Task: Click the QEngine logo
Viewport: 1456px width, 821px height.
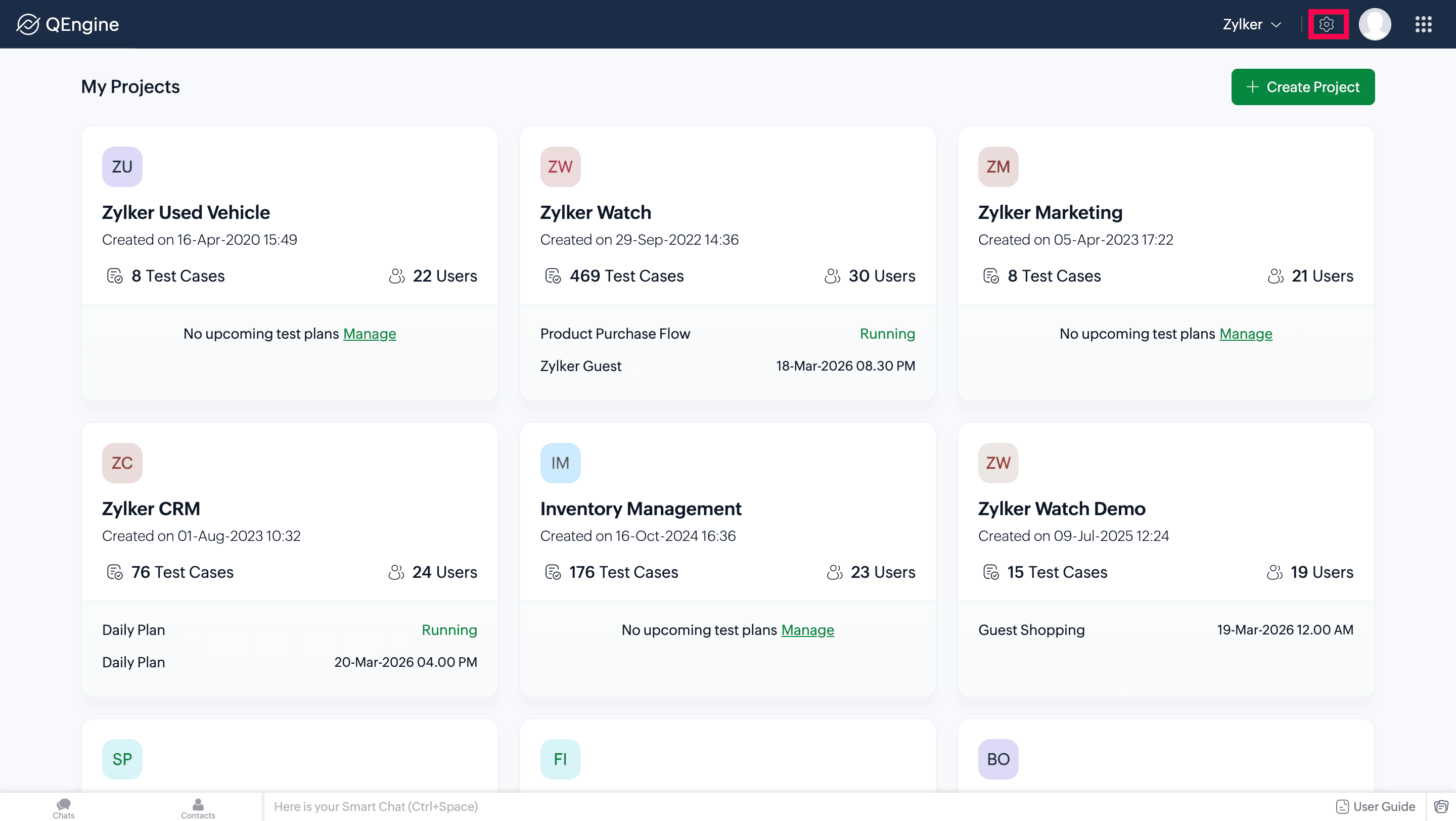Action: click(x=68, y=24)
